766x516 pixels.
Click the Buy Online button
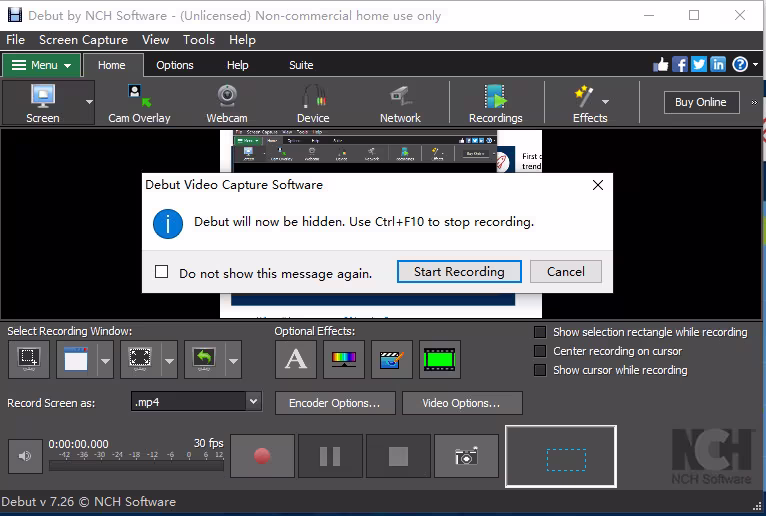click(x=701, y=102)
